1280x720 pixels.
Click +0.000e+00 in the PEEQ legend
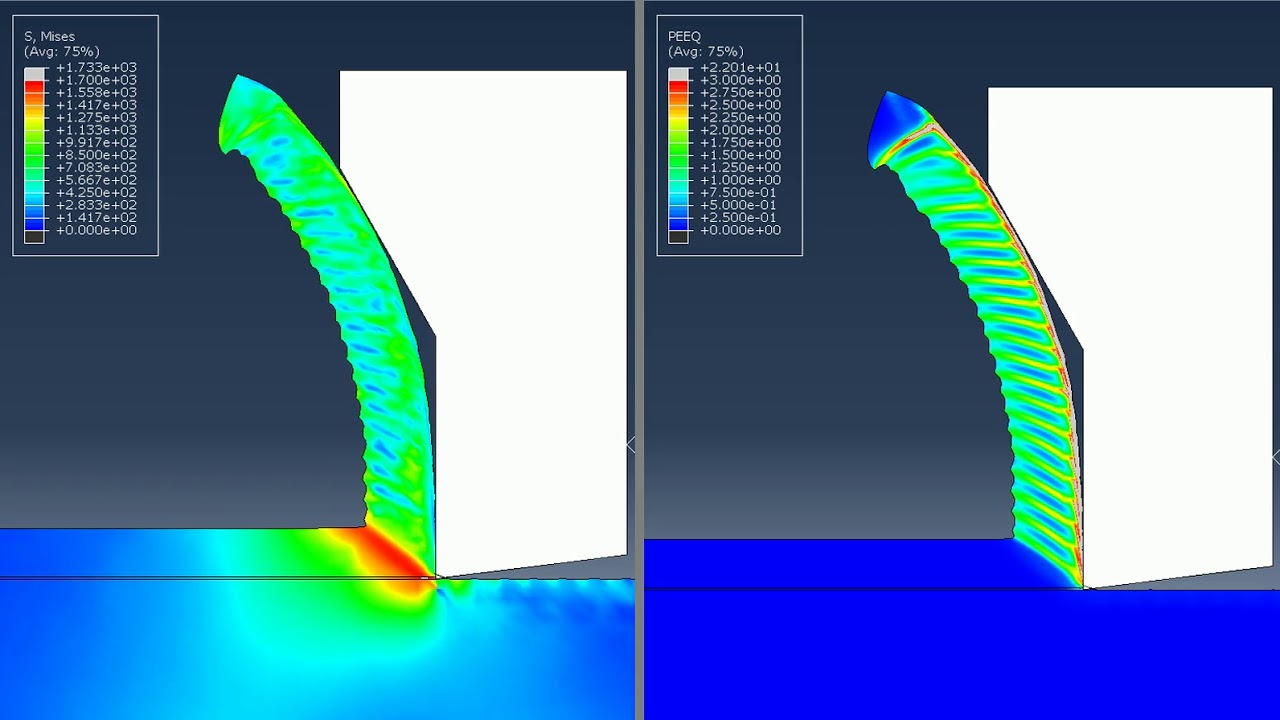[740, 230]
